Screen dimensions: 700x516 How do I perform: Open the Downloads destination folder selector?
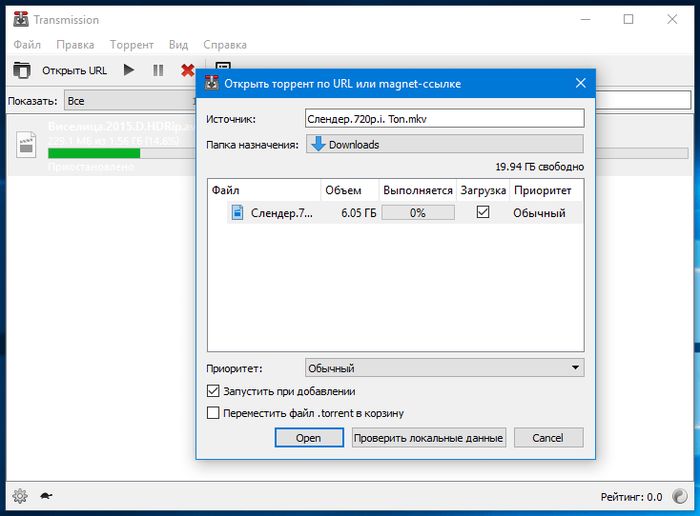coord(444,144)
